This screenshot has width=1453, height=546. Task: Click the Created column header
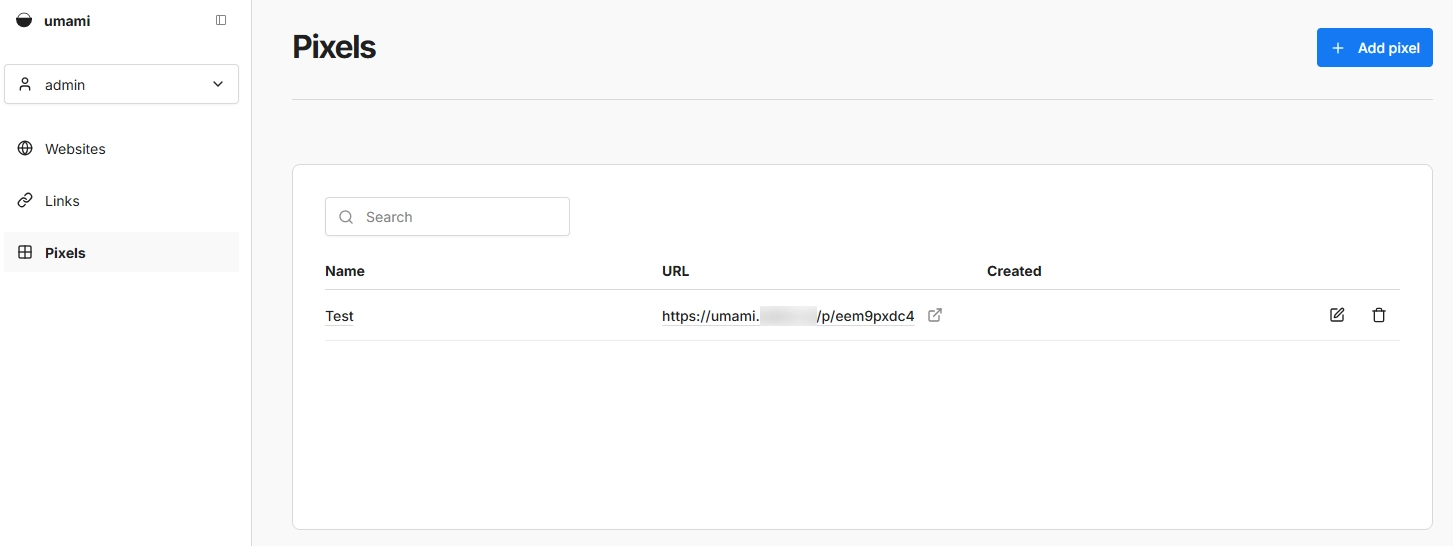click(1013, 271)
